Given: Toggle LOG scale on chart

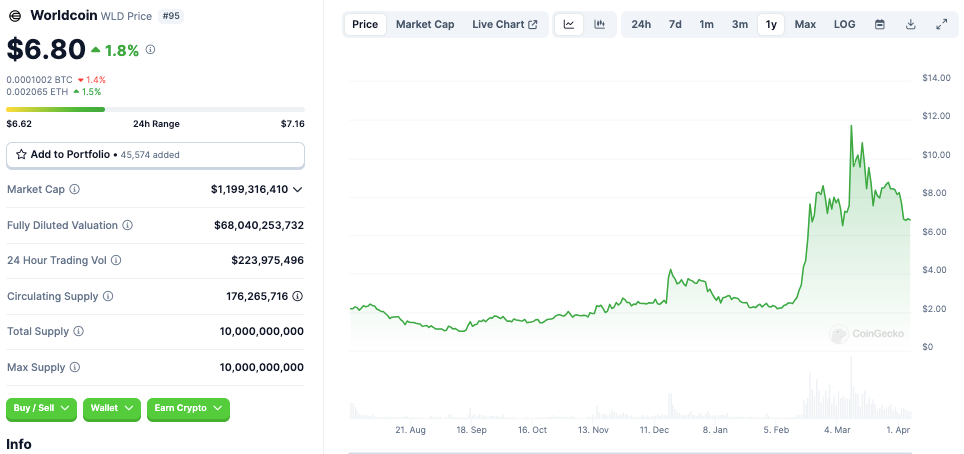Looking at the screenshot, I should (x=844, y=25).
